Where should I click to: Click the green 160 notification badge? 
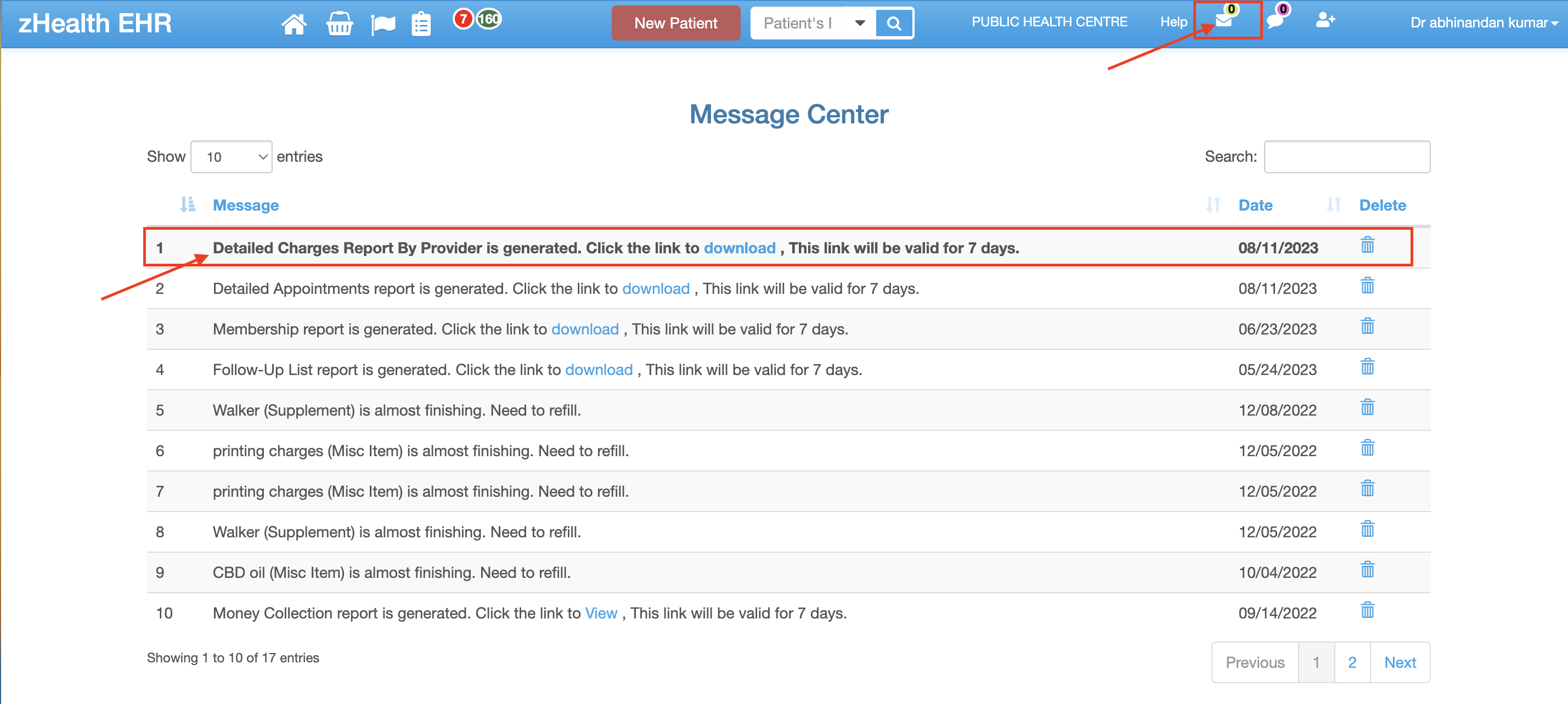[x=489, y=19]
